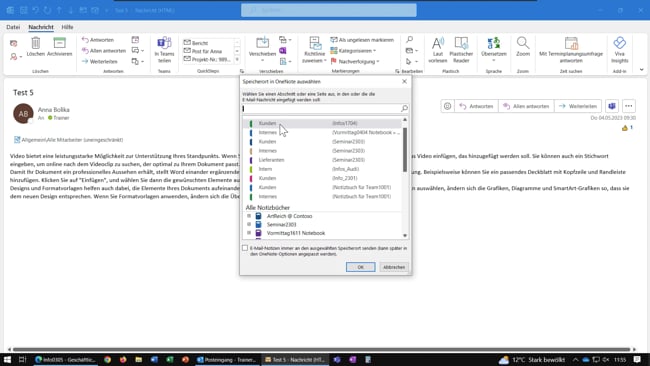The height and width of the screenshot is (366, 650).
Task: Click the search icon in Bearbeiten group
Action: coord(409,40)
